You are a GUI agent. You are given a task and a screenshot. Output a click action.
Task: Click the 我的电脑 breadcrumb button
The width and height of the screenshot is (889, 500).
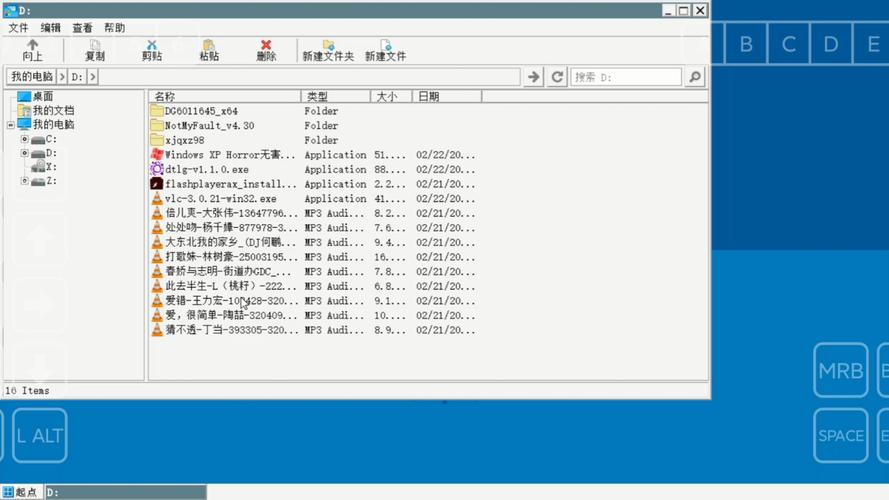tap(32, 77)
